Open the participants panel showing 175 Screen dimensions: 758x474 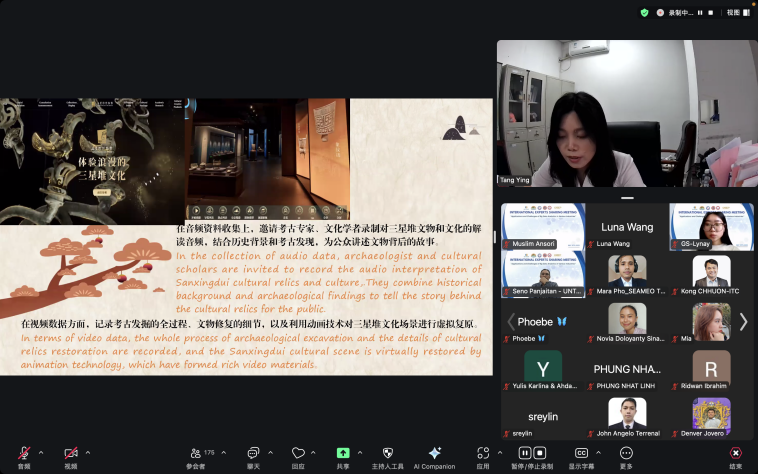pos(195,453)
